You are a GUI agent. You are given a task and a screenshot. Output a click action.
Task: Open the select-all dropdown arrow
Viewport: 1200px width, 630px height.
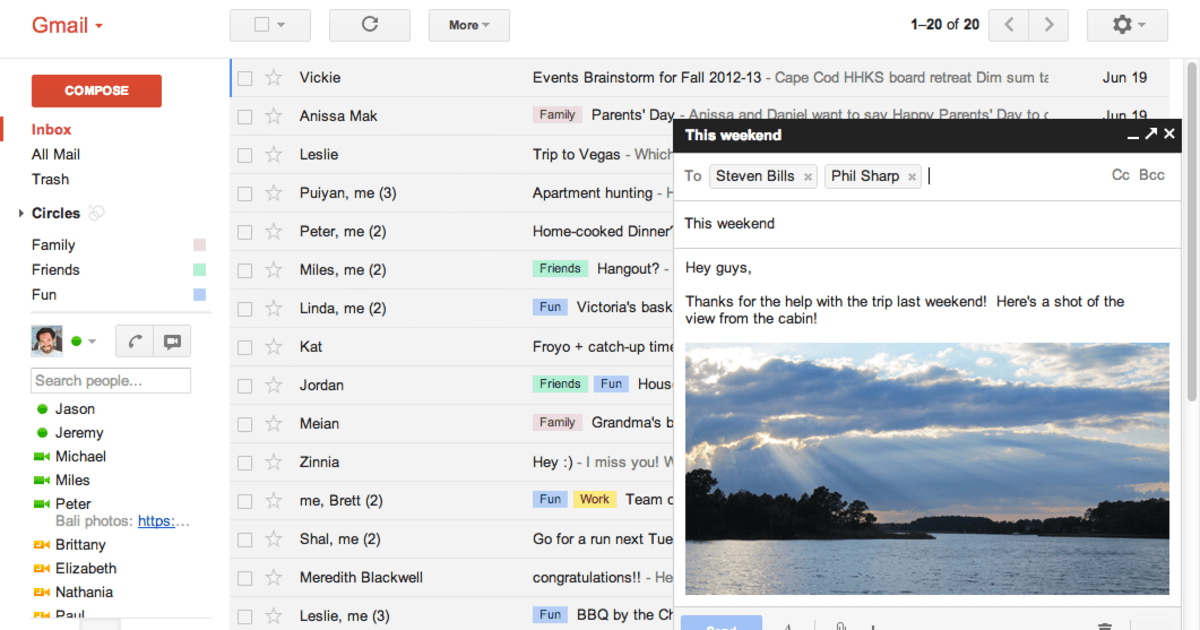[281, 26]
